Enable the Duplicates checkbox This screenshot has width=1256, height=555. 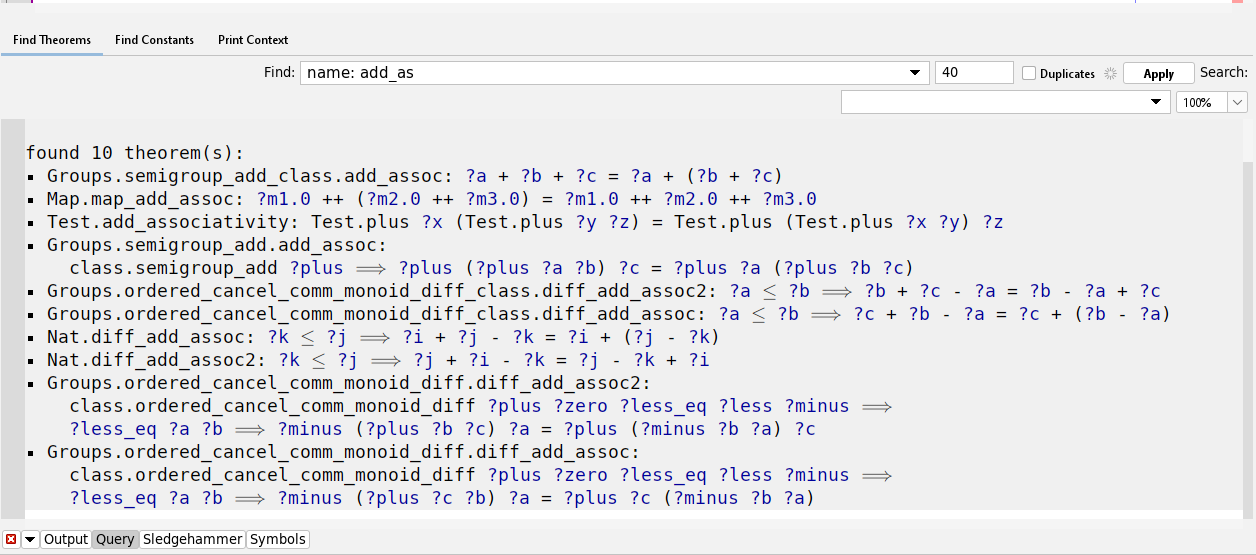tap(1029, 73)
